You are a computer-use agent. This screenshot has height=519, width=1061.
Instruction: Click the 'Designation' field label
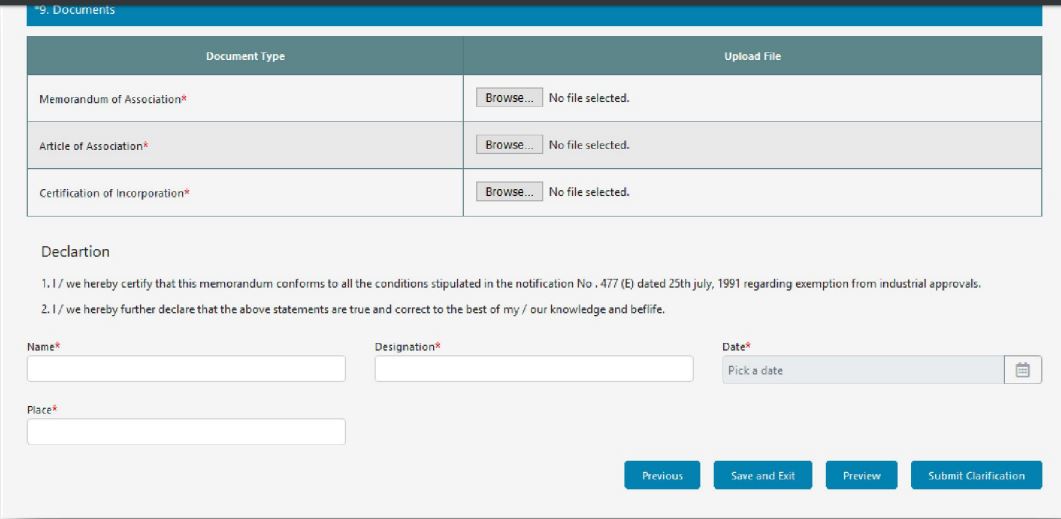405,346
